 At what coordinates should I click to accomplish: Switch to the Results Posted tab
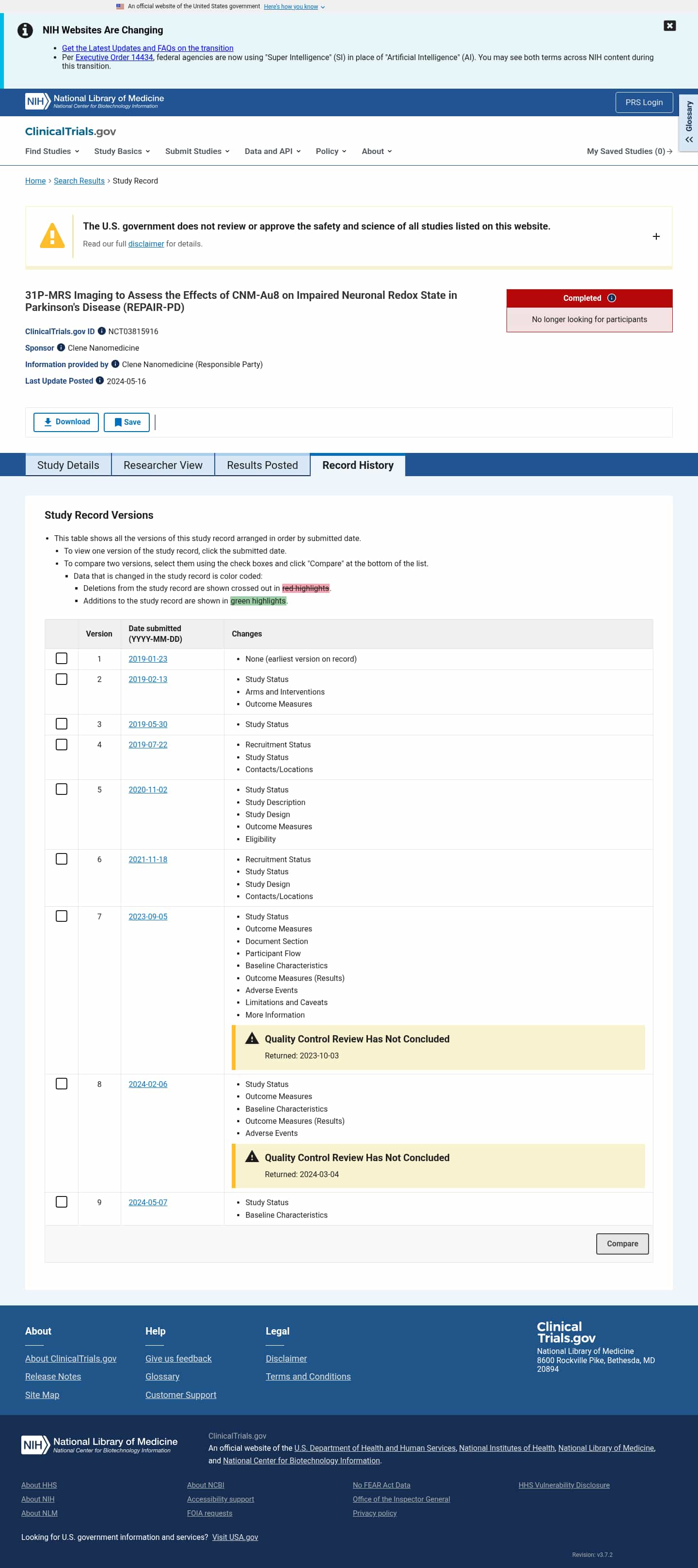coord(263,465)
